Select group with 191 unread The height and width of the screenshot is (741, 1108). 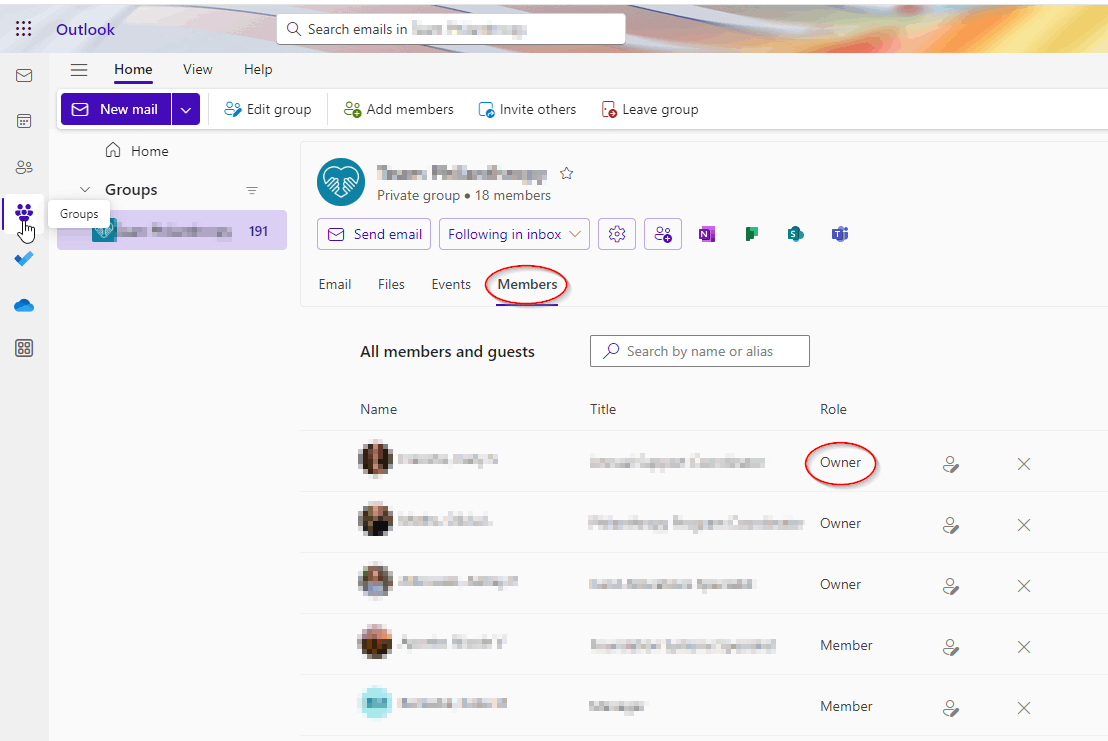[172, 230]
